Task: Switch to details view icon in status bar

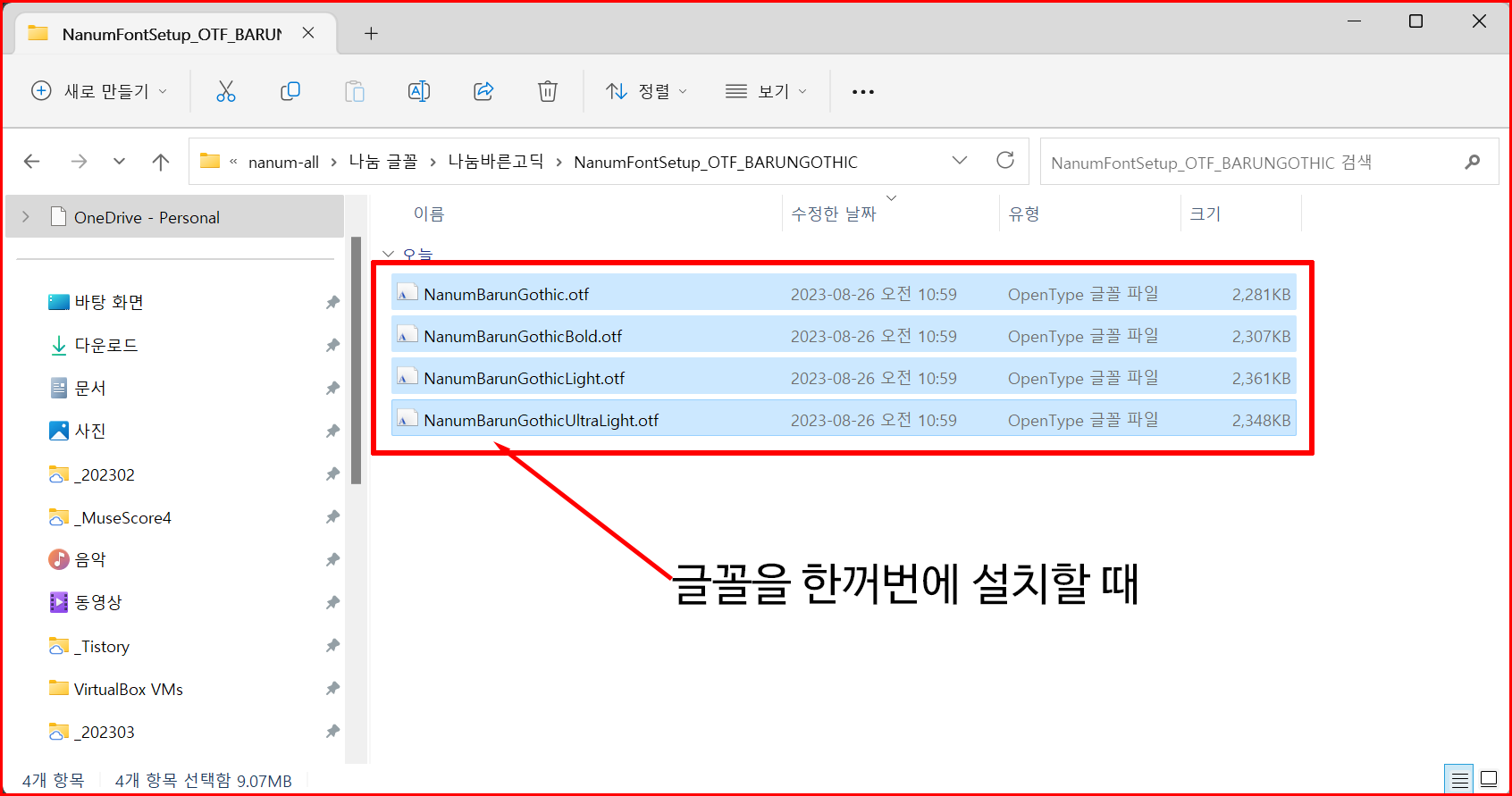Action: pyautogui.click(x=1460, y=779)
